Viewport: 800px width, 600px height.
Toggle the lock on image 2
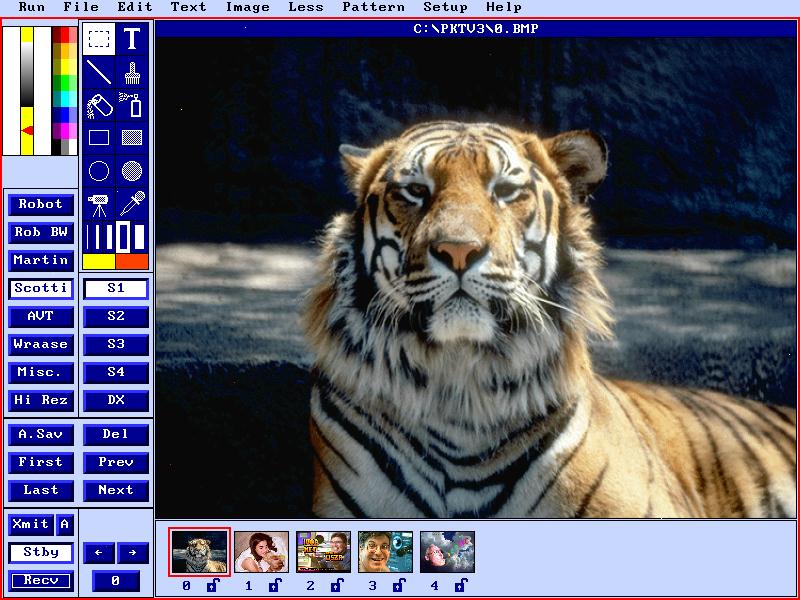337,585
